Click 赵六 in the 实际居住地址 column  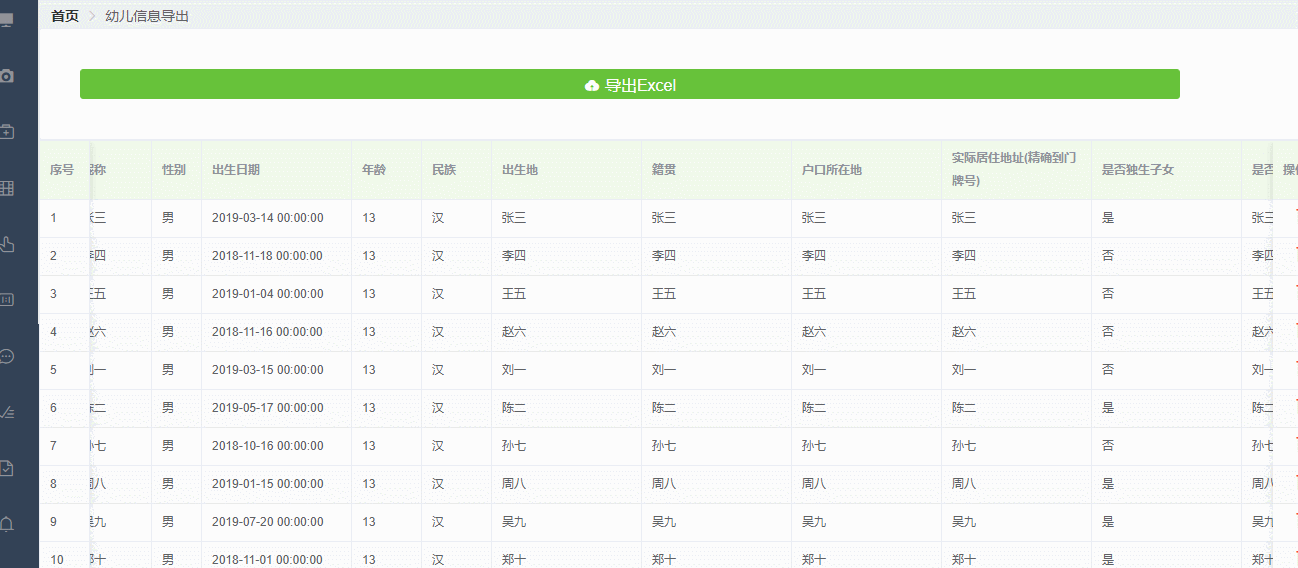(x=964, y=332)
